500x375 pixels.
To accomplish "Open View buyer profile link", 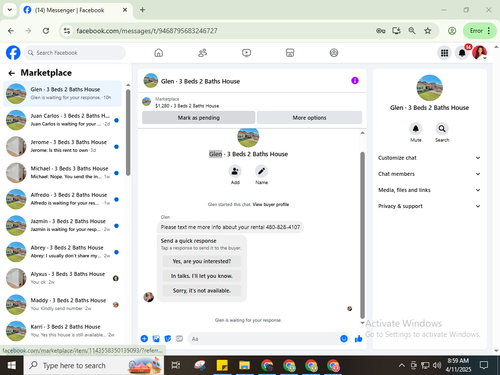I will 271,204.
